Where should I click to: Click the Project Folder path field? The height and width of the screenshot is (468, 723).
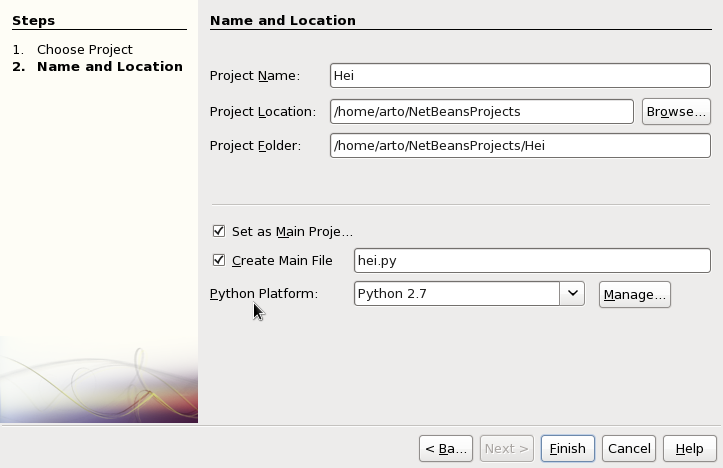[x=520, y=146]
